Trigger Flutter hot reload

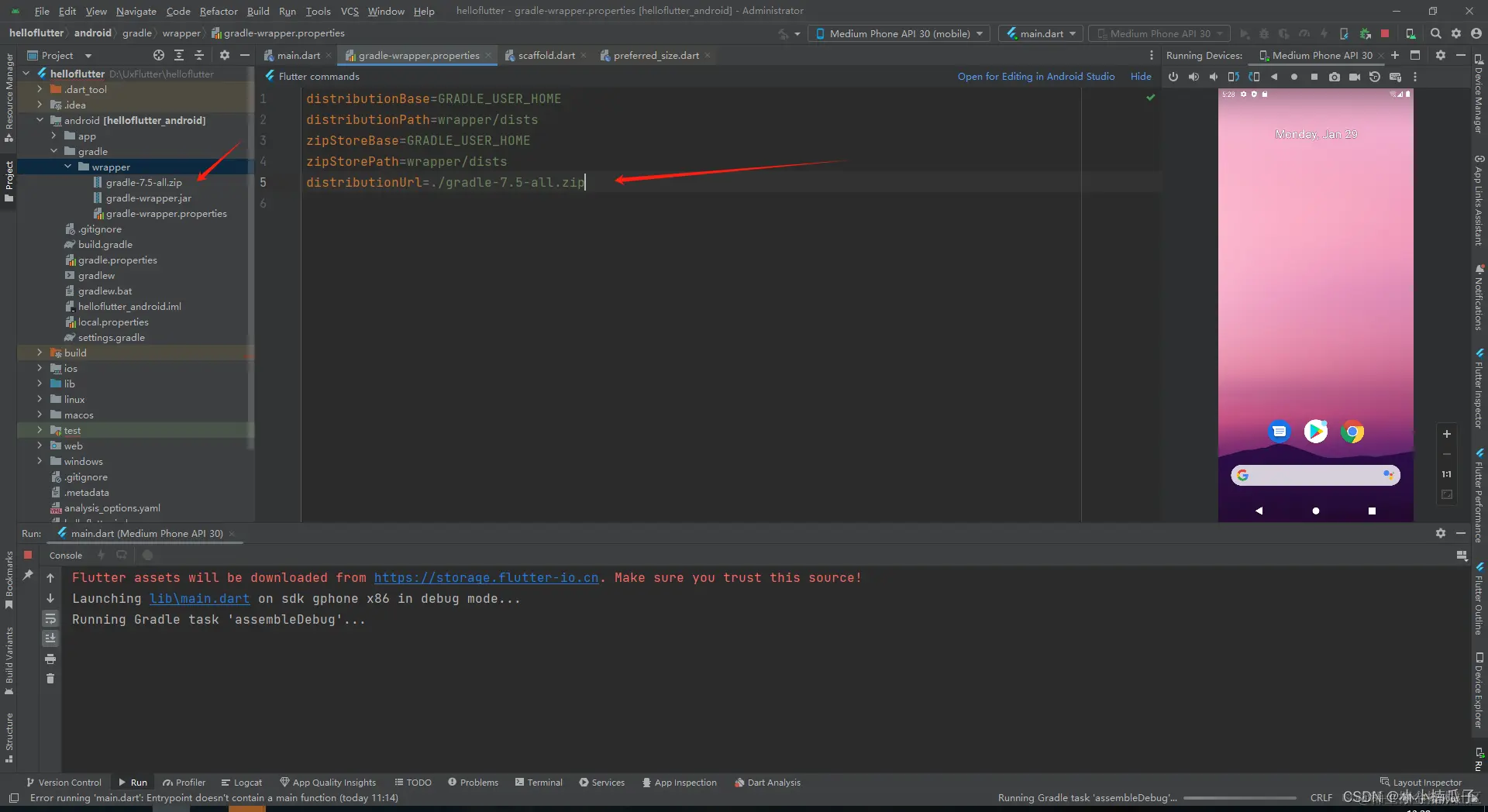click(1323, 33)
